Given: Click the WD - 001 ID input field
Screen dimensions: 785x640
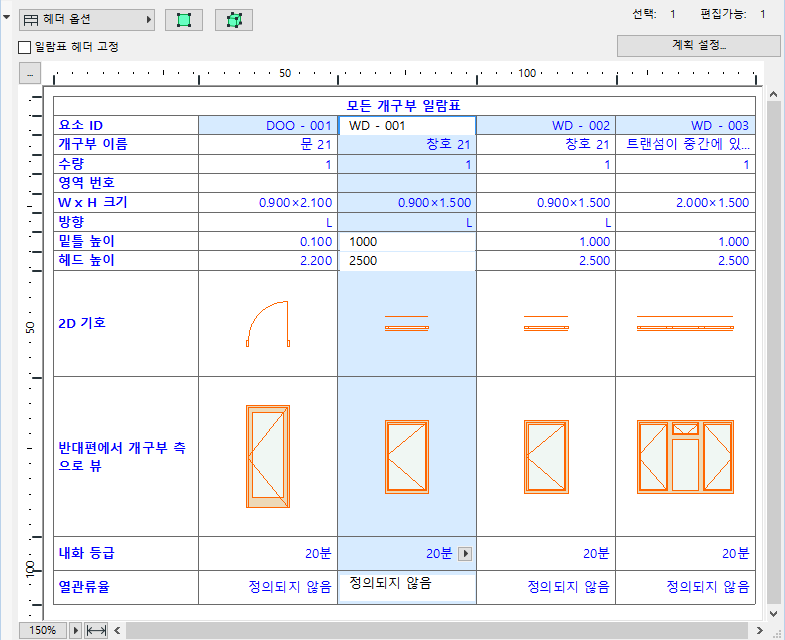Looking at the screenshot, I should point(407,126).
